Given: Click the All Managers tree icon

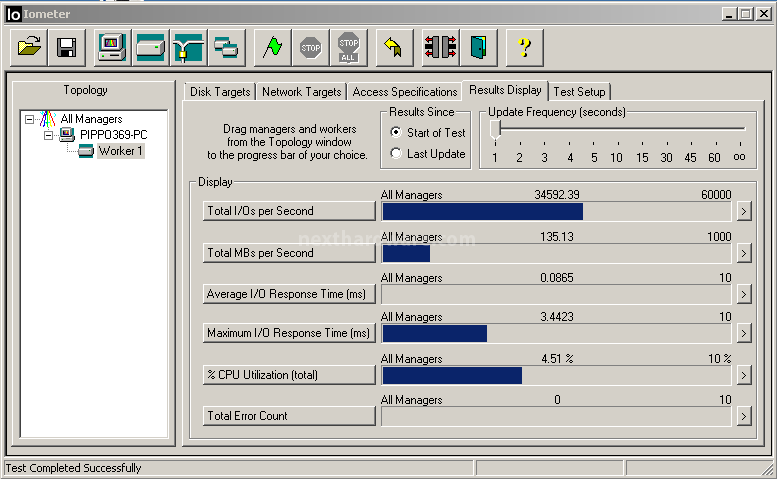Looking at the screenshot, I should [x=48, y=119].
